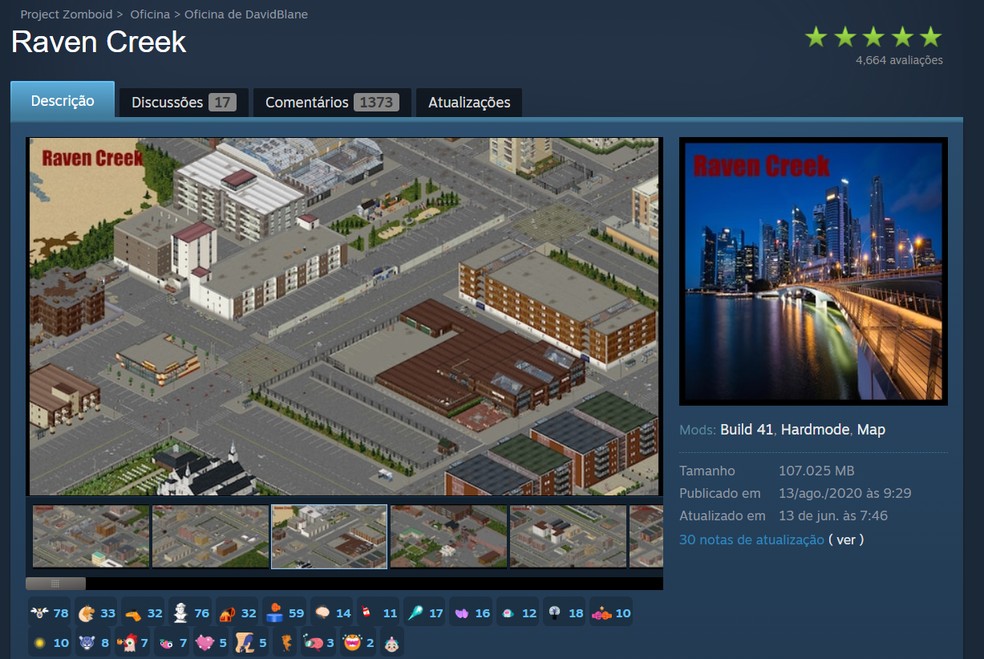Click the teal comet award with count 17
Screen dimensions: 984x659
click(x=425, y=613)
